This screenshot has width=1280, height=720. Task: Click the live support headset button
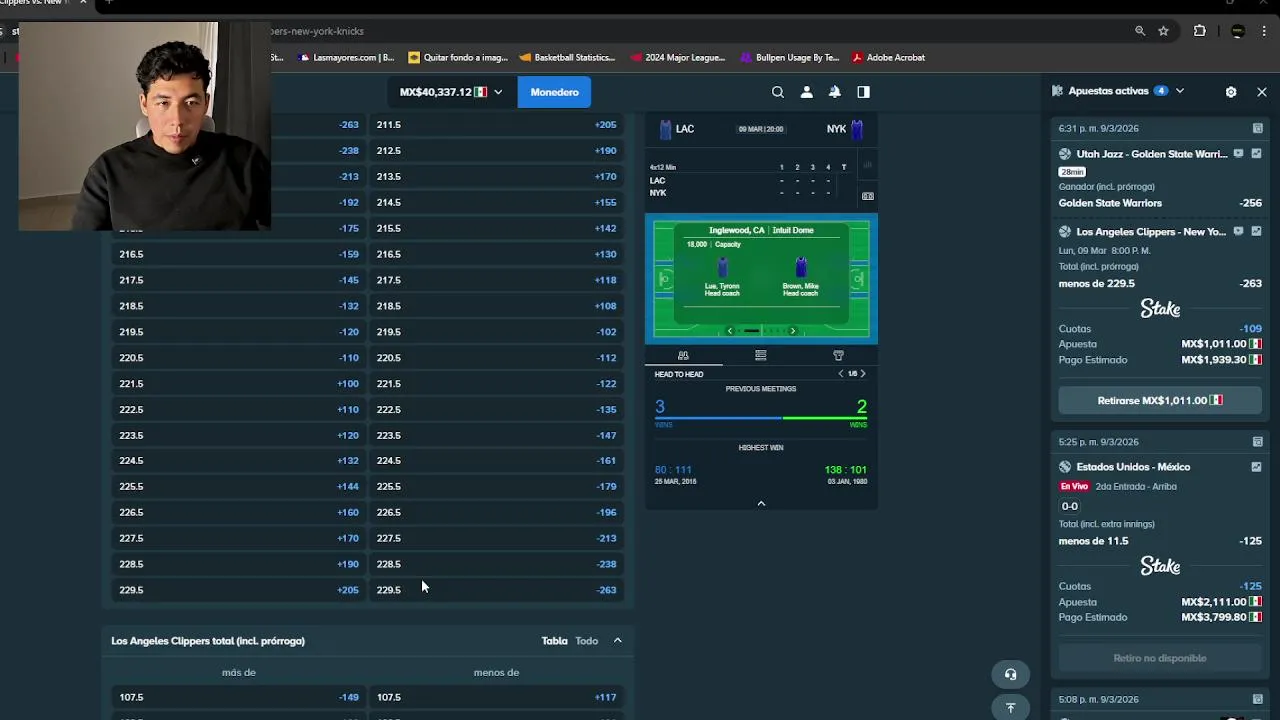1010,675
